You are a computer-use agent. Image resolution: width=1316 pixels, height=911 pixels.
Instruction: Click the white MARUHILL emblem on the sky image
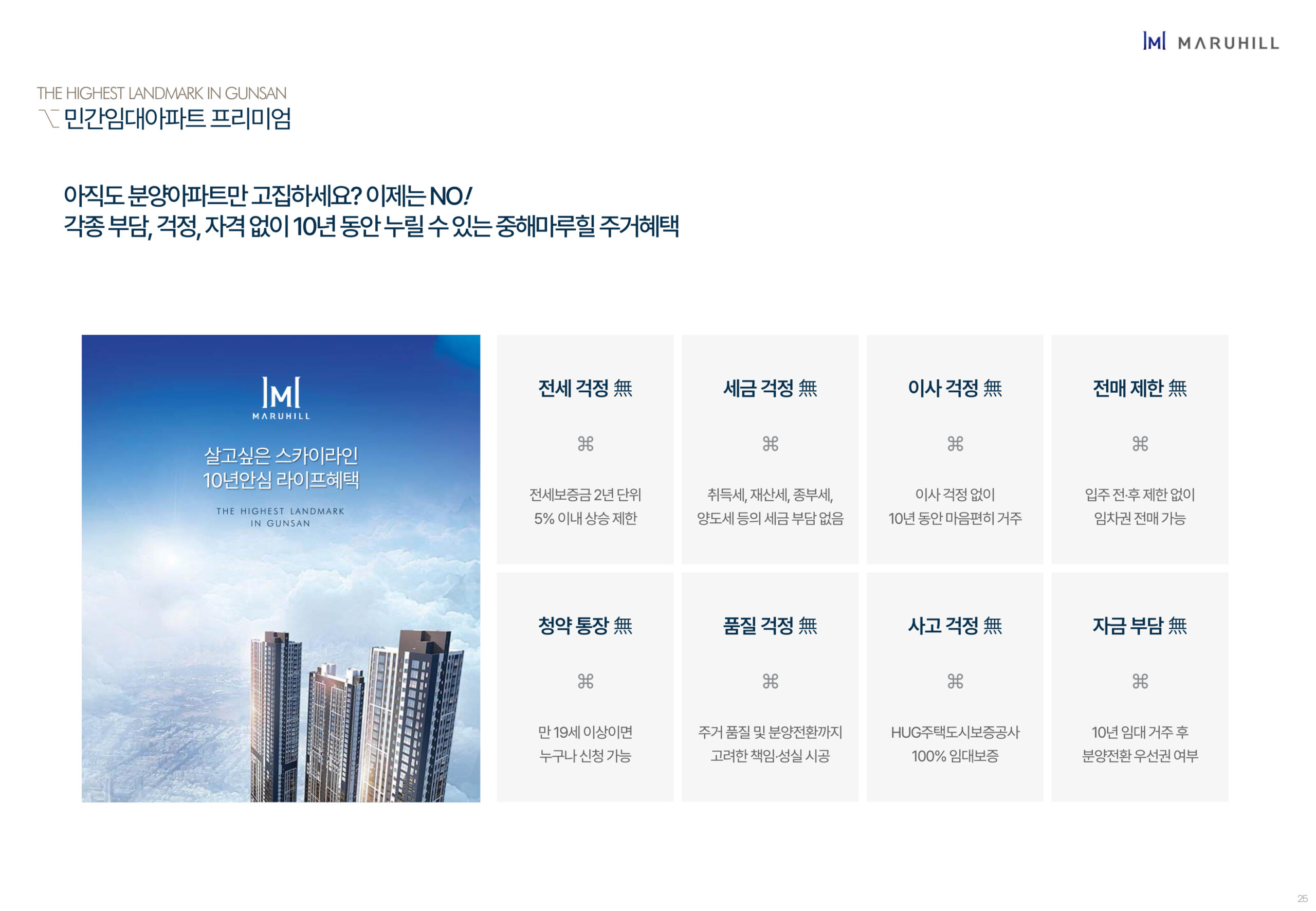(281, 398)
